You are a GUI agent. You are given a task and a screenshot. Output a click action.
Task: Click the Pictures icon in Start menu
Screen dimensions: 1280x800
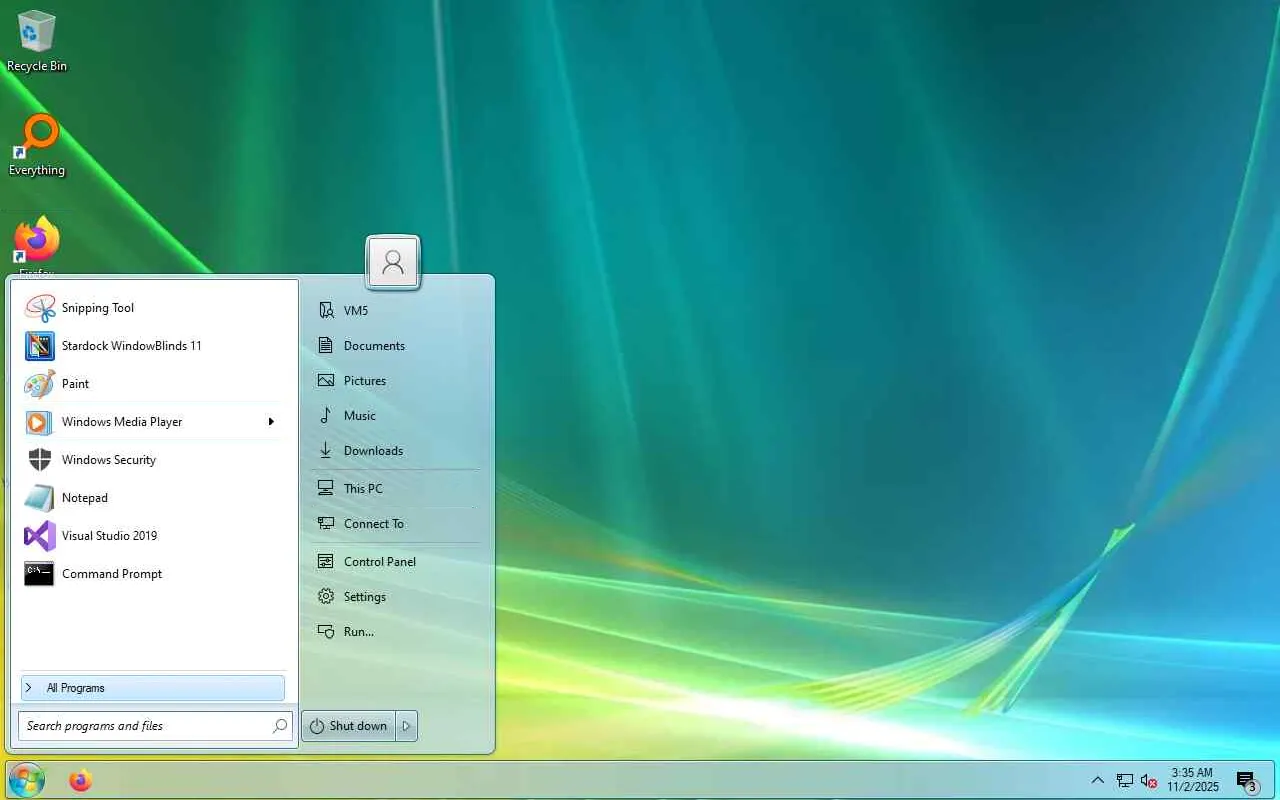(x=325, y=381)
